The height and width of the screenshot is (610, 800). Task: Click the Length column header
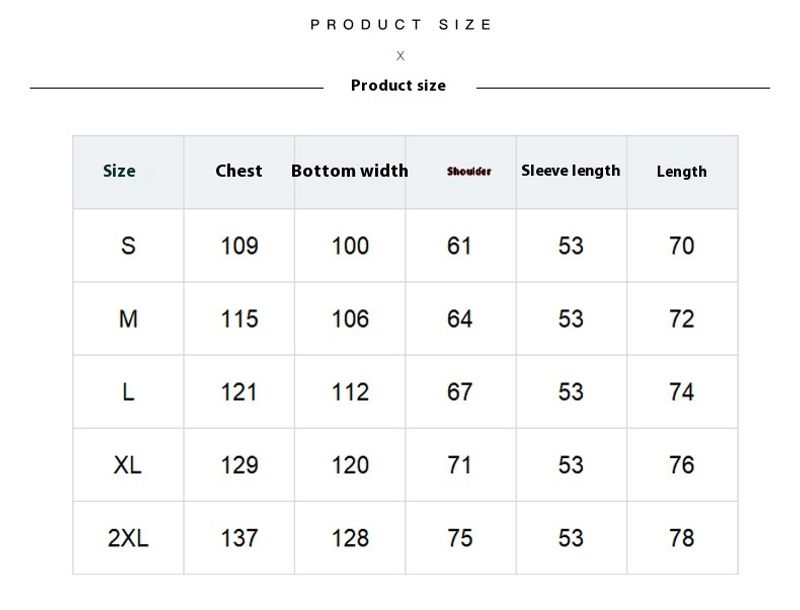(x=682, y=172)
